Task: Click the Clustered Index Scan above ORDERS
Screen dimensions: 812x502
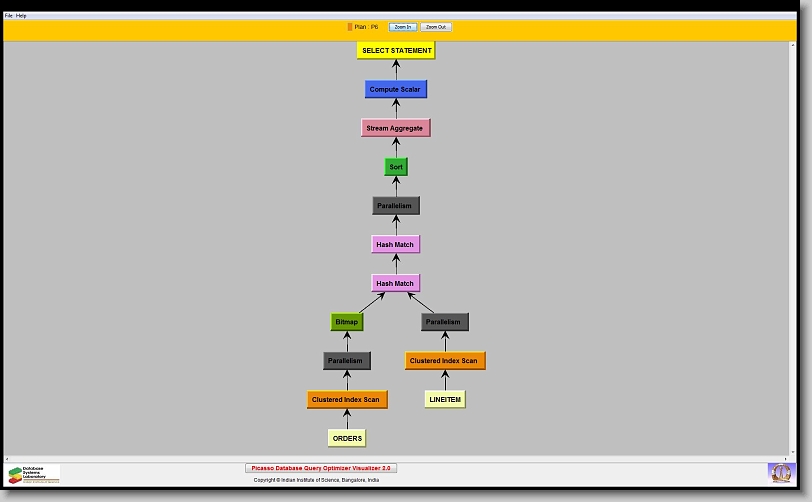Action: coord(346,400)
